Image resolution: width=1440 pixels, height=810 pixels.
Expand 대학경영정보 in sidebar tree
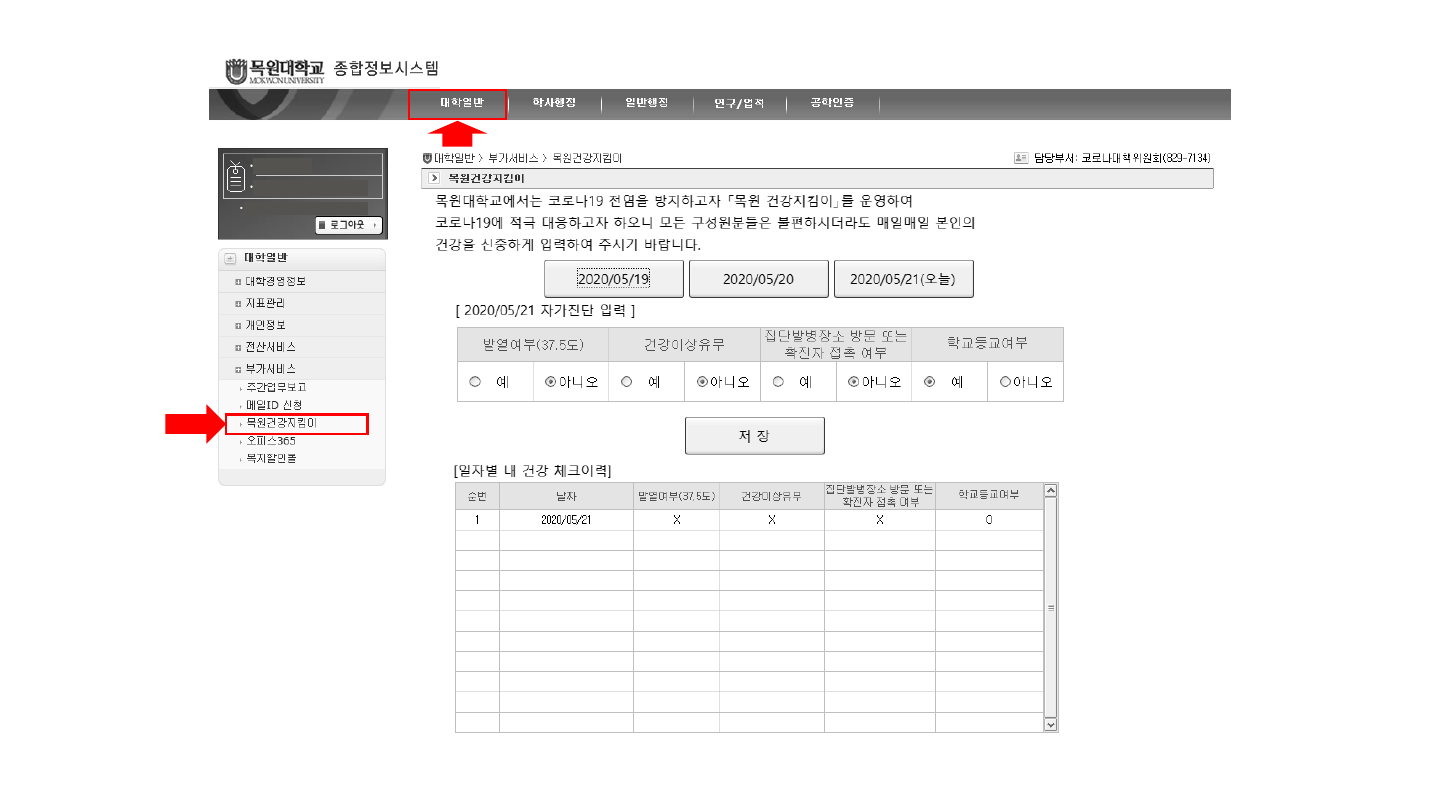click(x=238, y=281)
